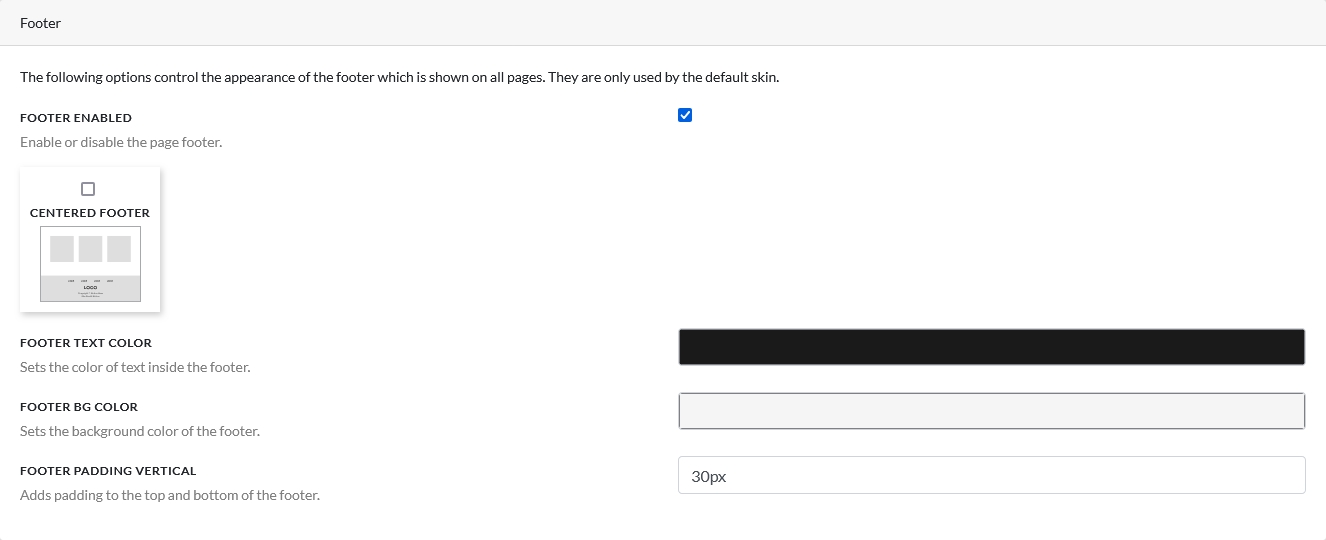
Task: Click the FOOTER TEXT COLOR label
Action: 86,343
